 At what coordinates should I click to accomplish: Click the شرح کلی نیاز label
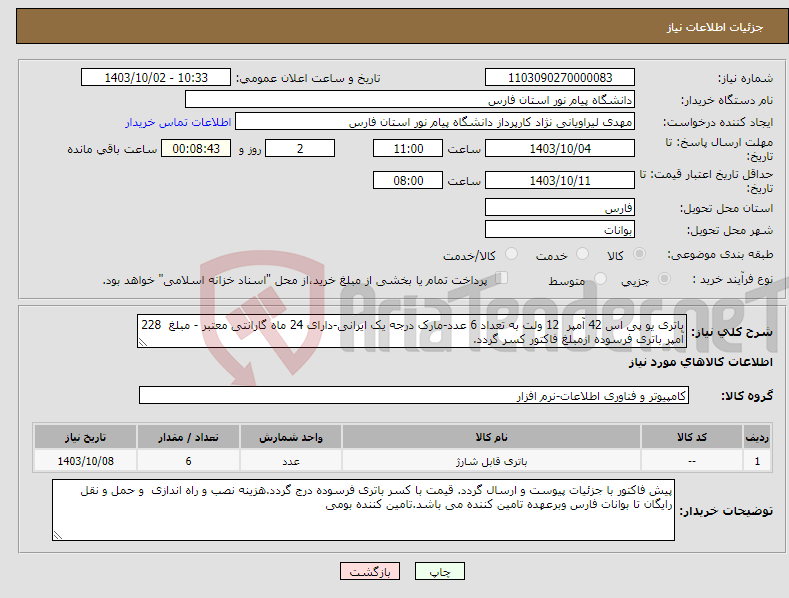pyautogui.click(x=732, y=332)
